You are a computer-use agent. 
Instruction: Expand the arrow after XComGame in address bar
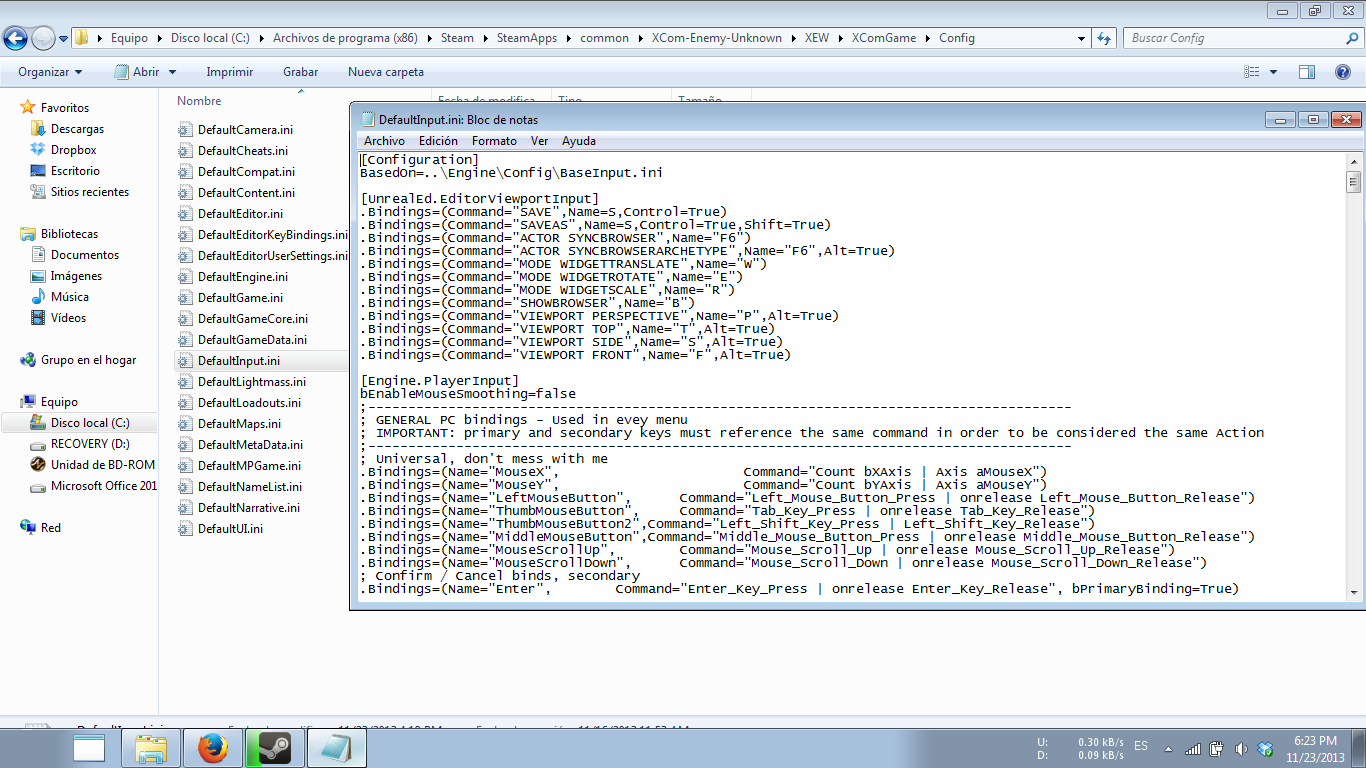(x=927, y=38)
